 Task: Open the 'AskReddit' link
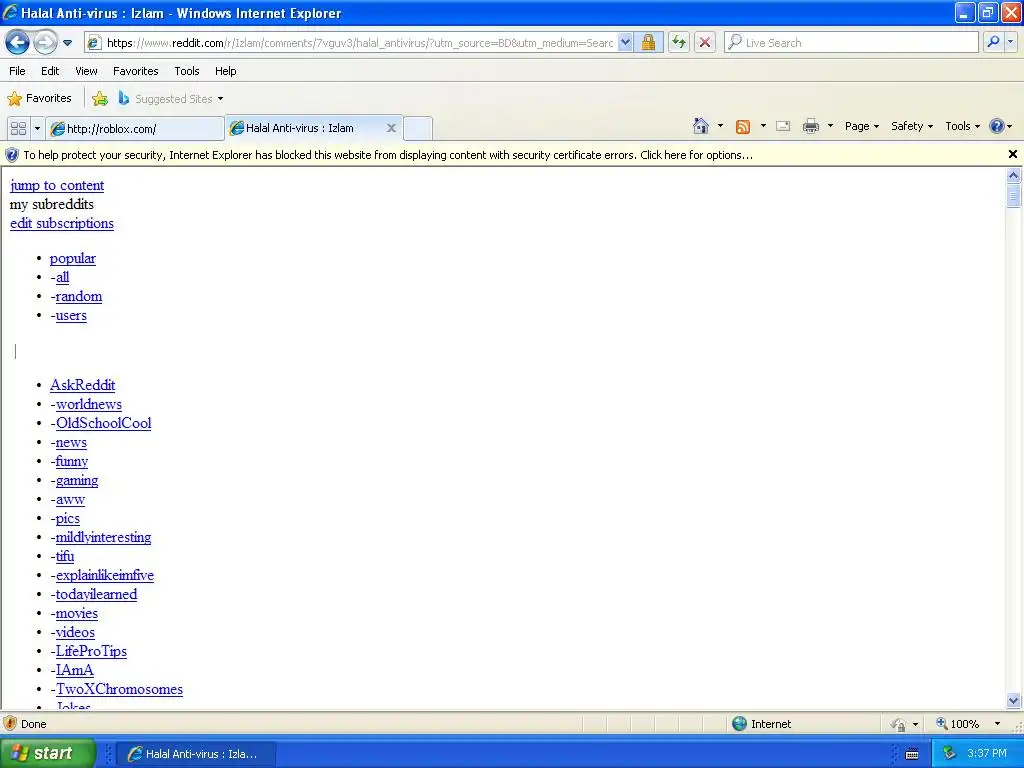82,385
